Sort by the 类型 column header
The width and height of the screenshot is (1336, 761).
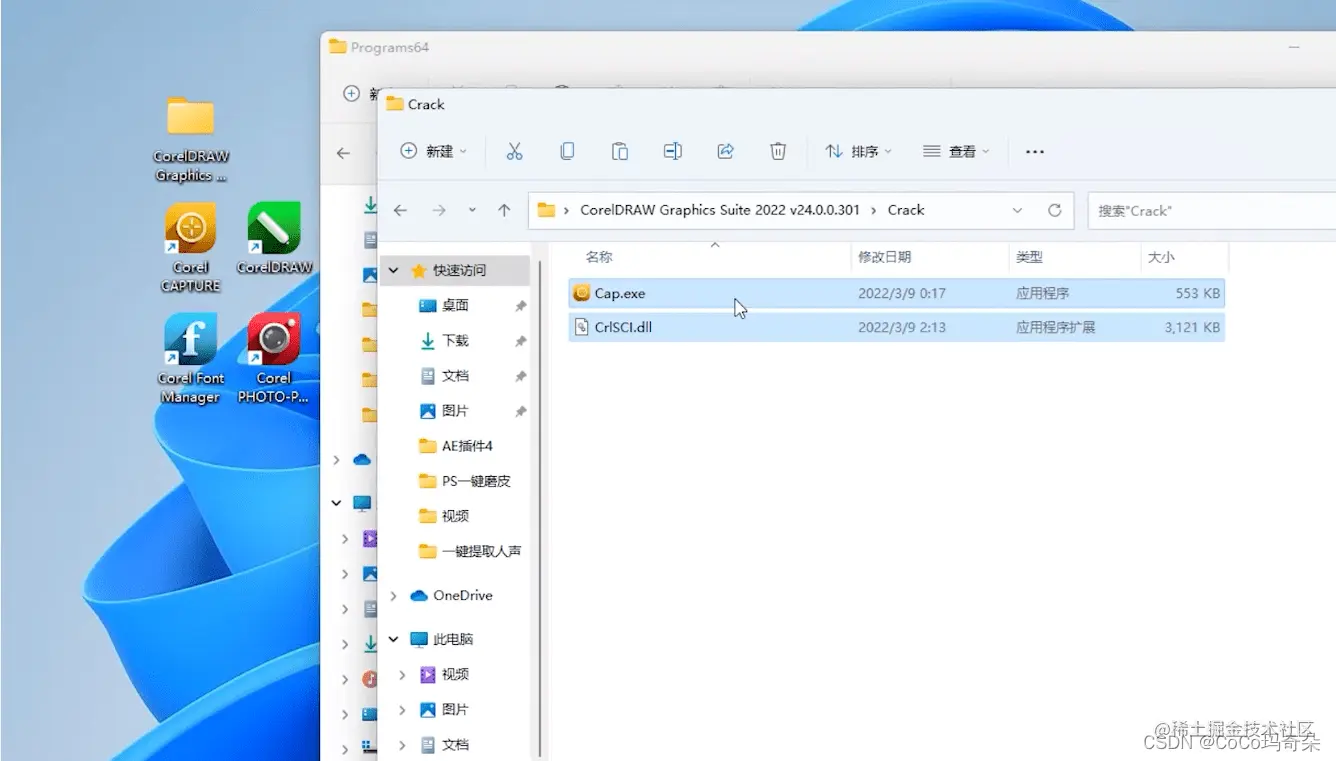1029,257
